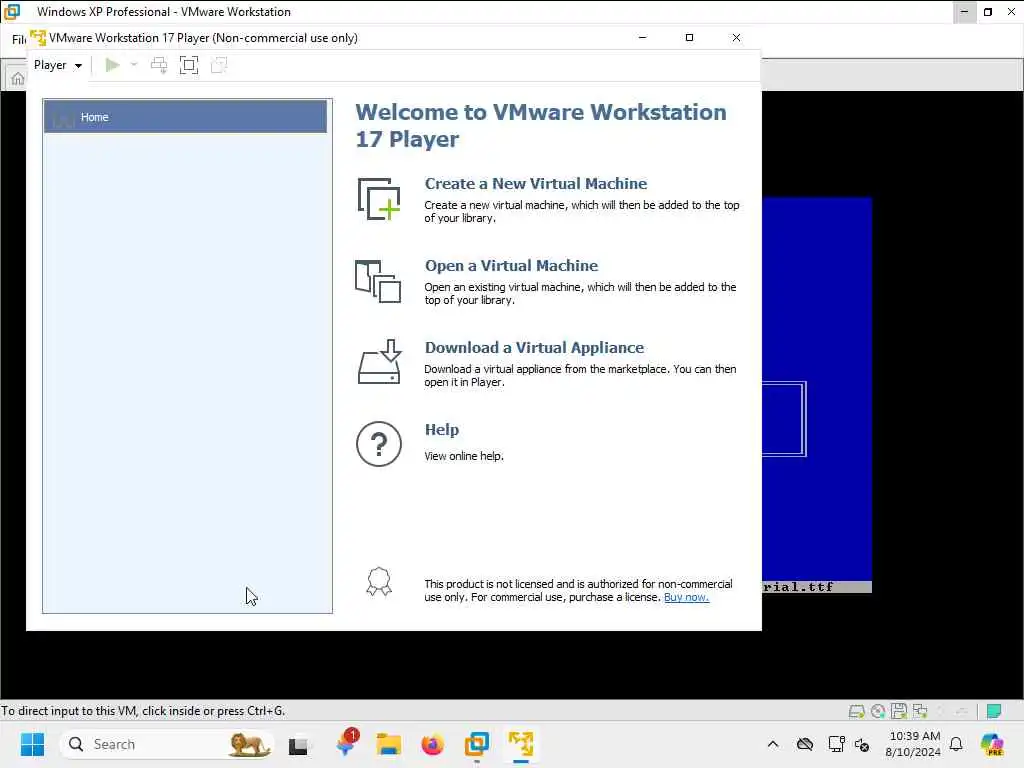
Task: Open the Copilot taskbar icon with badge
Action: coord(345,744)
